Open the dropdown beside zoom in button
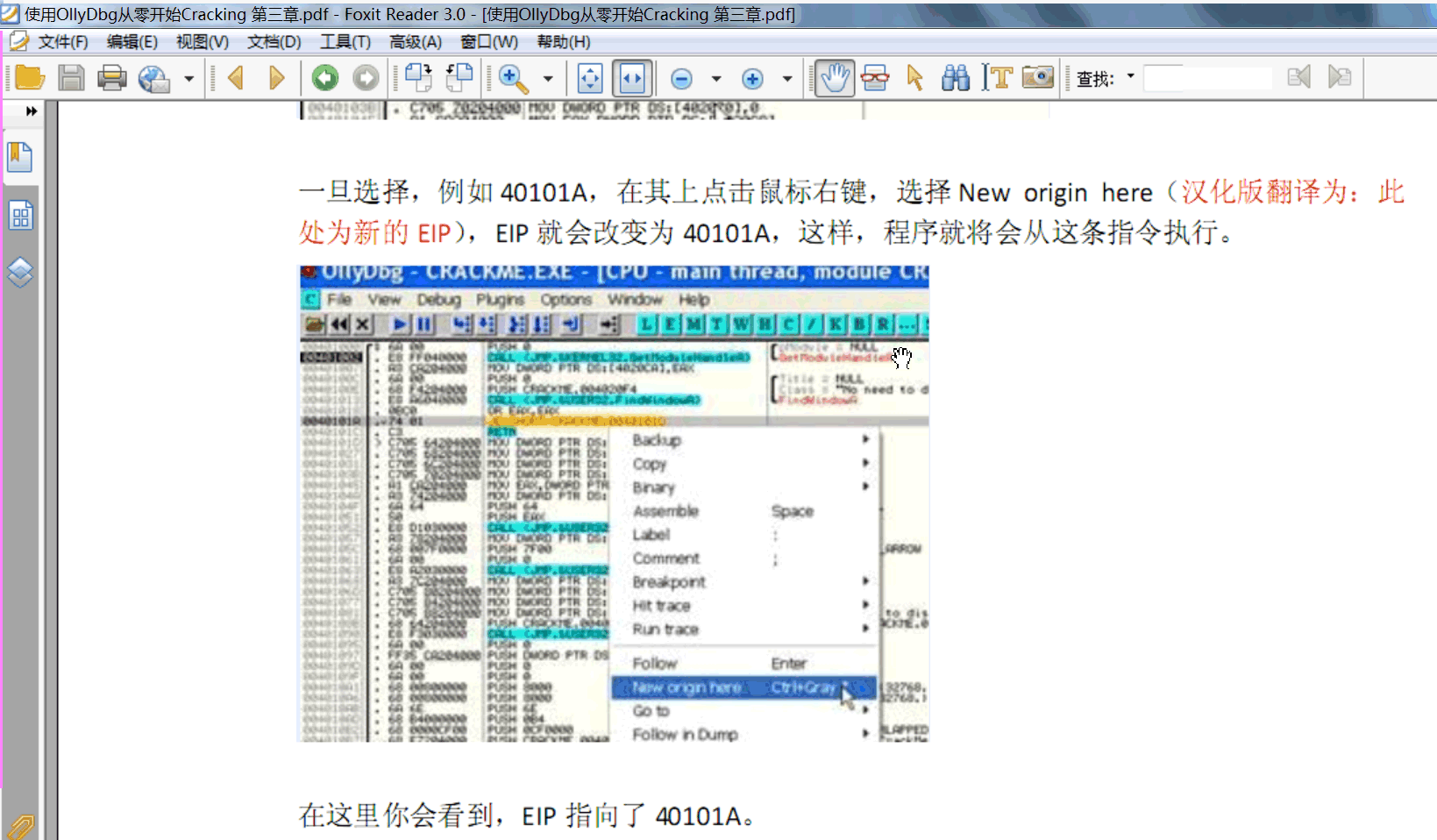 pyautogui.click(x=786, y=79)
